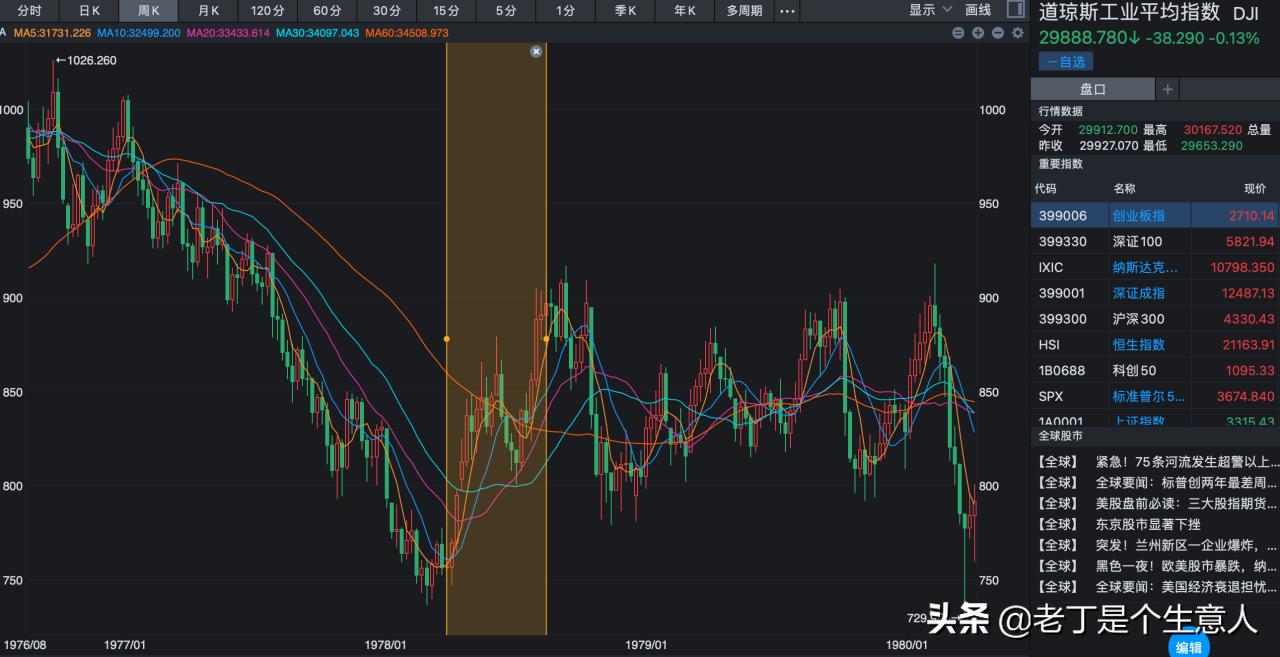Open the more periods ellipsis menu
Screen dimensions: 1280x657
(787, 11)
